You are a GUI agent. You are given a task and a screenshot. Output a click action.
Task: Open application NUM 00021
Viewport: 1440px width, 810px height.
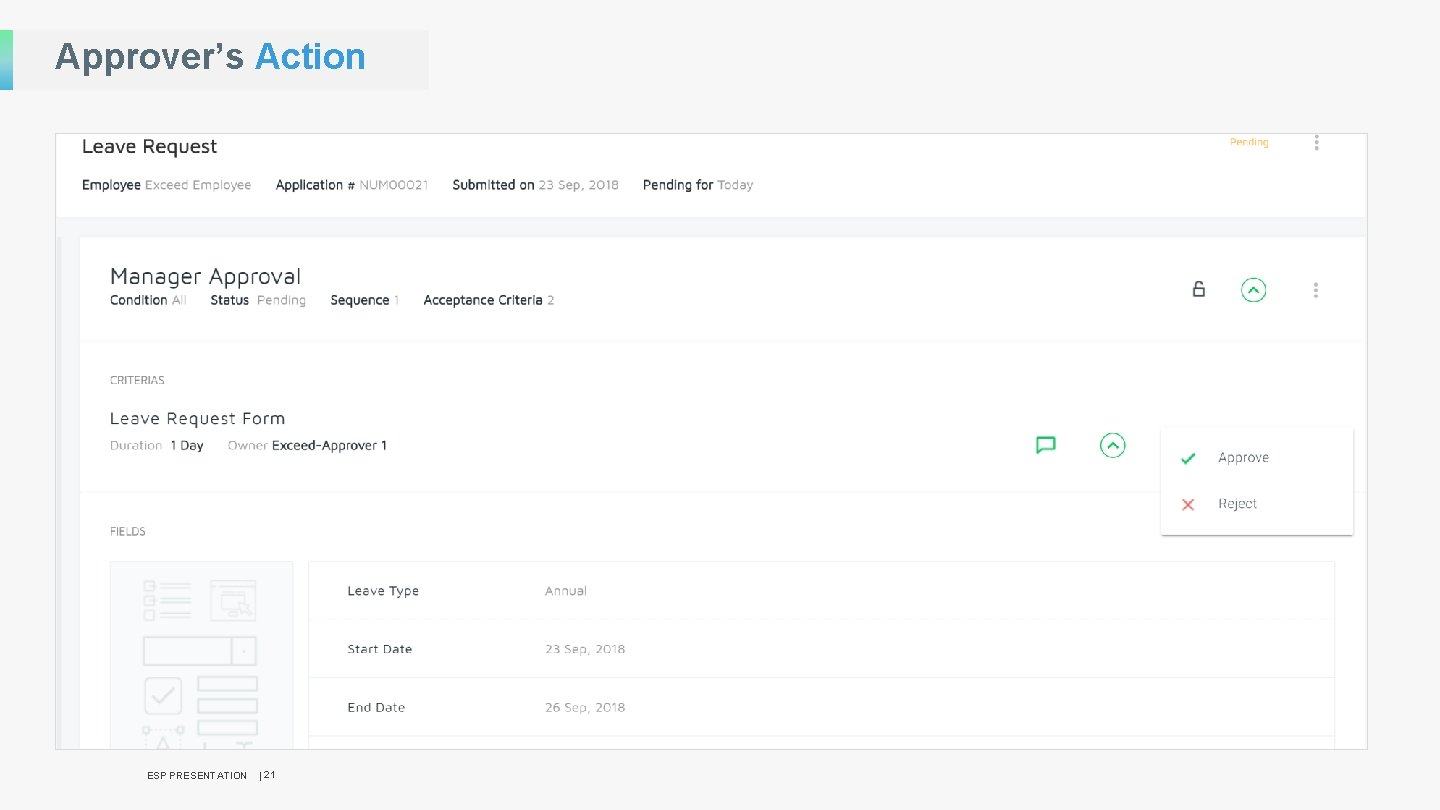(397, 185)
